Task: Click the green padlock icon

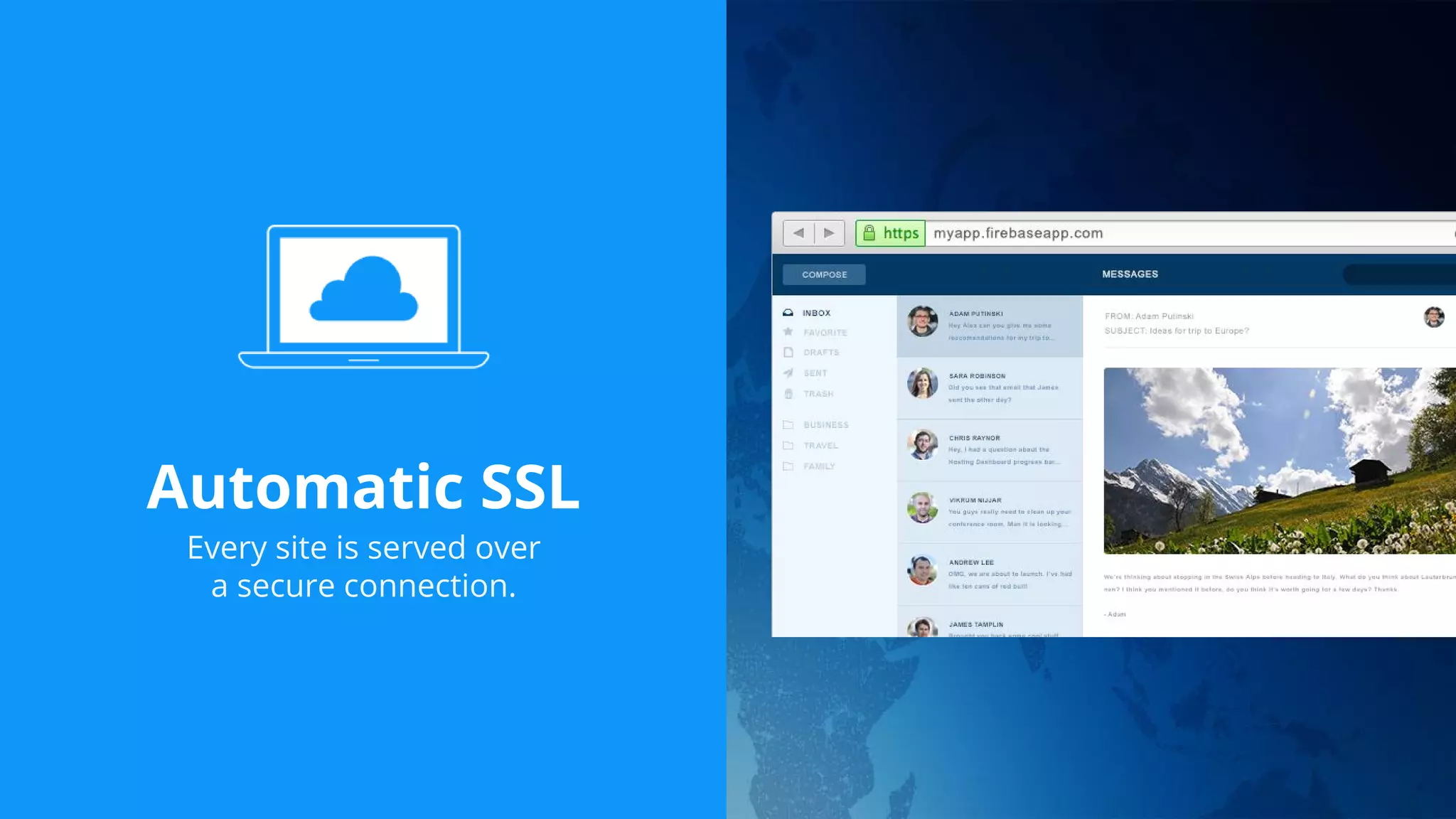Action: [869, 232]
